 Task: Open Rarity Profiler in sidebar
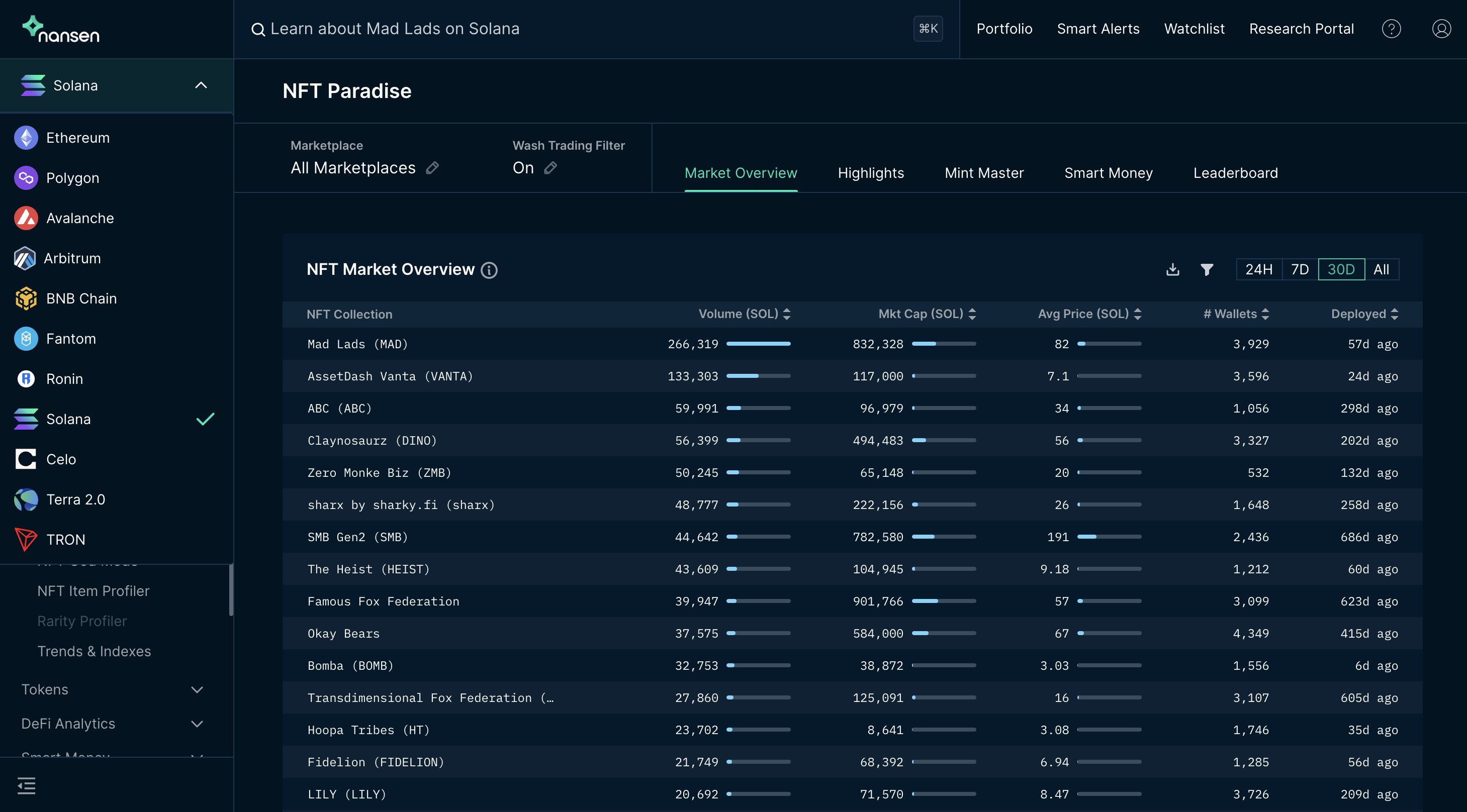coord(82,622)
